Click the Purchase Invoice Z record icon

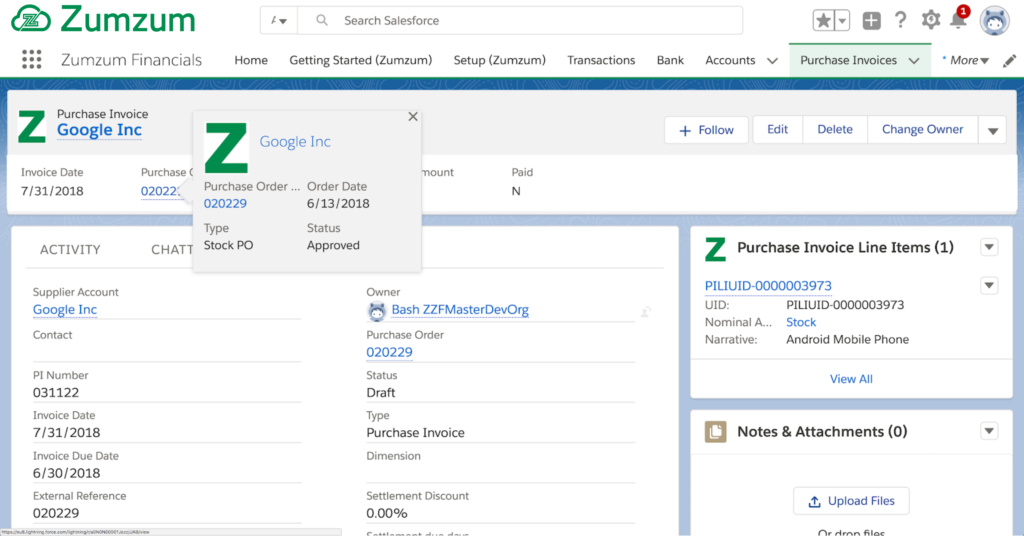click(x=32, y=125)
